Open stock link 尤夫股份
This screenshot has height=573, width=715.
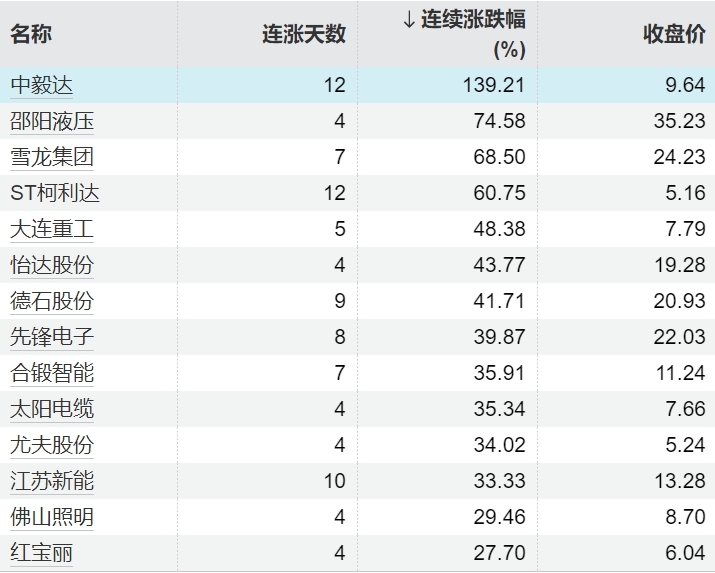[52, 445]
